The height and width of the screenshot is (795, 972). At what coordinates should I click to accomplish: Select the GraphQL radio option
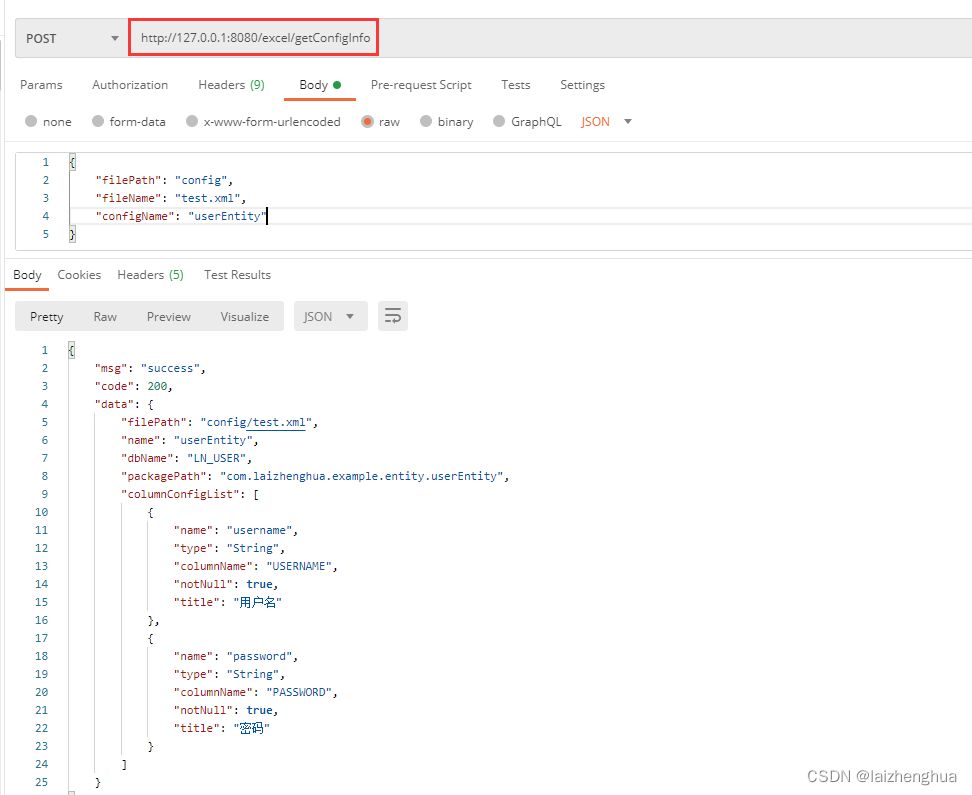(x=499, y=122)
